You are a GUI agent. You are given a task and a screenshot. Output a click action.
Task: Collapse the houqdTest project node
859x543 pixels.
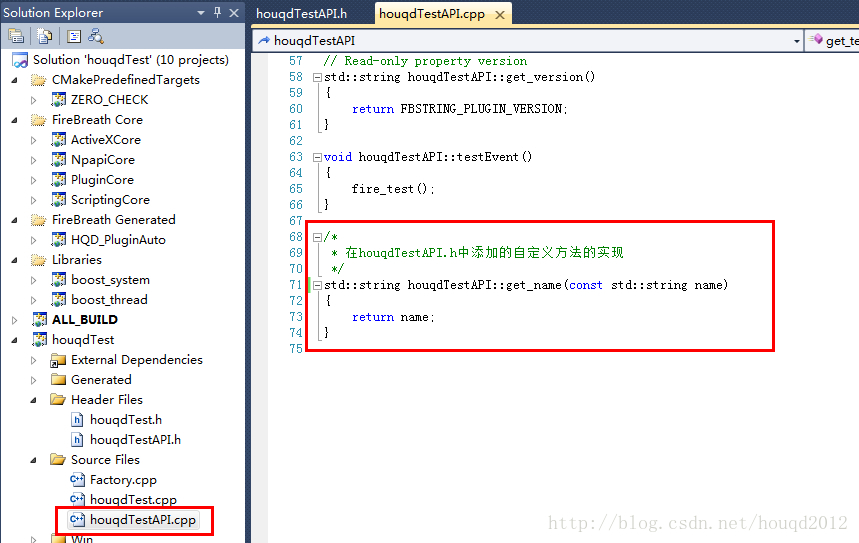pos(14,340)
